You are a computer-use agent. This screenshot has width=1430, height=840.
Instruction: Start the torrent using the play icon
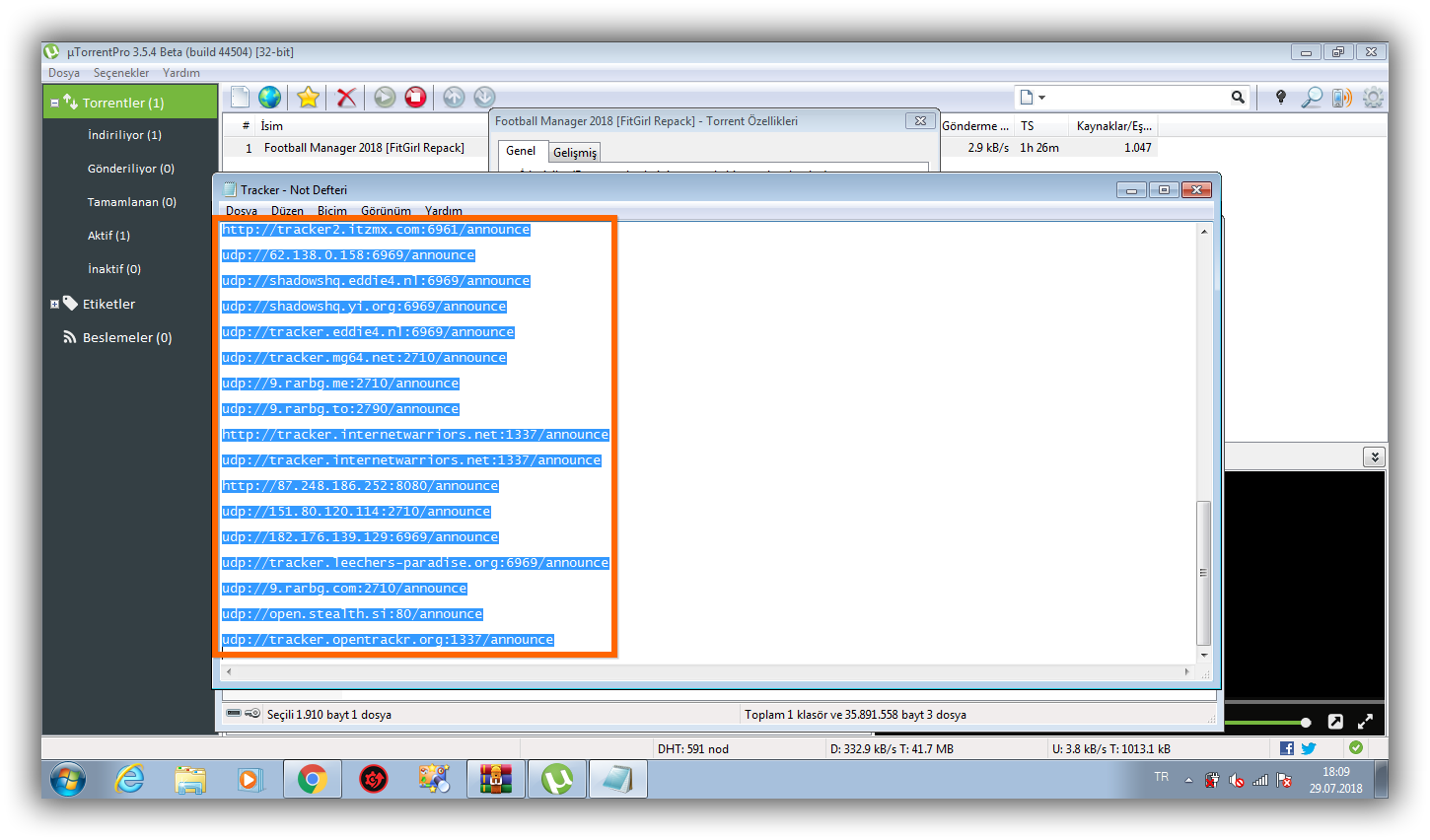pos(384,97)
